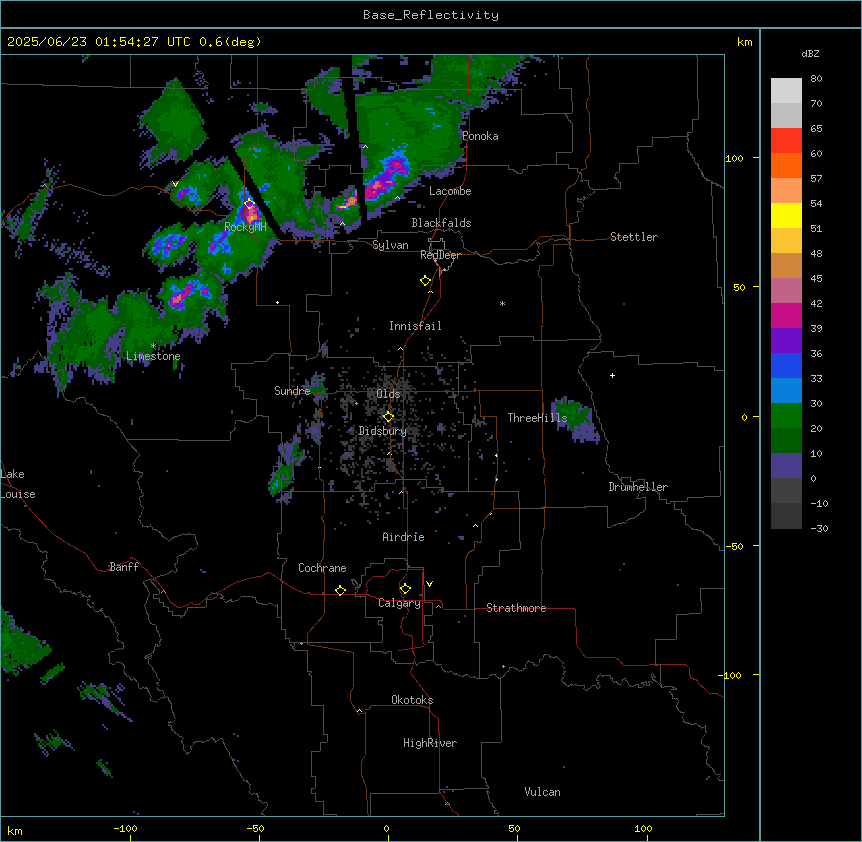Click the Base_Reflectivity title
862x842 pixels.
click(x=431, y=15)
